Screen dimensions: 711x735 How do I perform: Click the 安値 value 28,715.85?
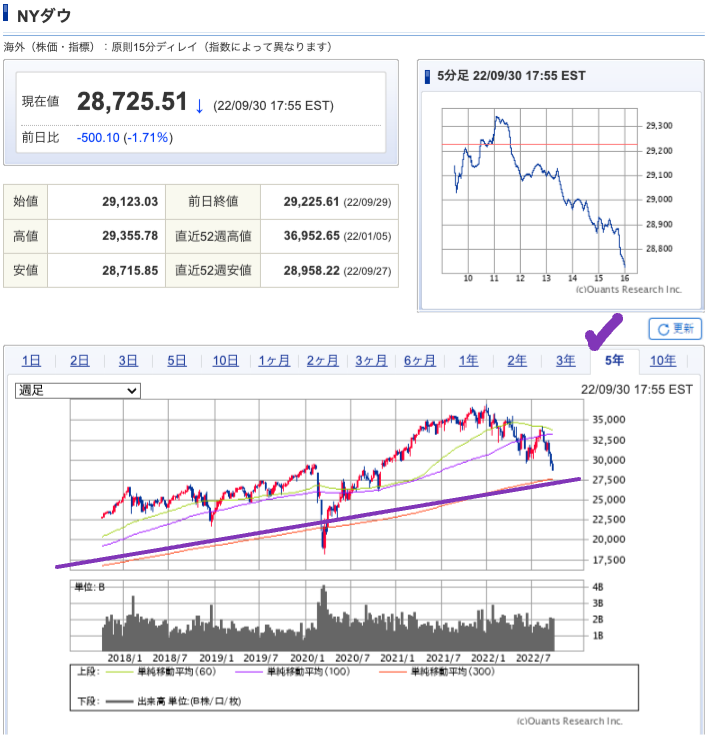(x=130, y=270)
